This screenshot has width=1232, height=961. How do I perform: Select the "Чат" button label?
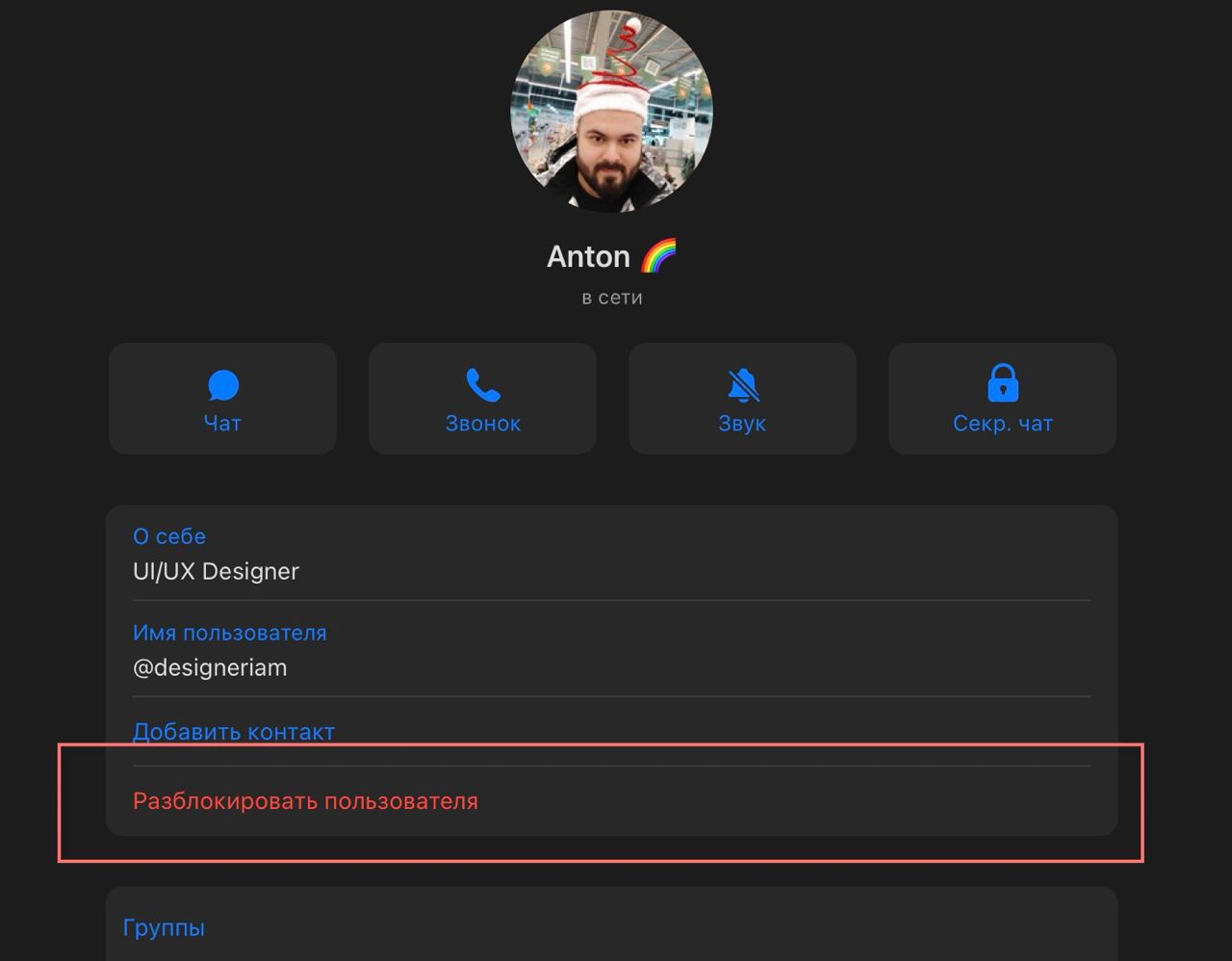pos(222,424)
